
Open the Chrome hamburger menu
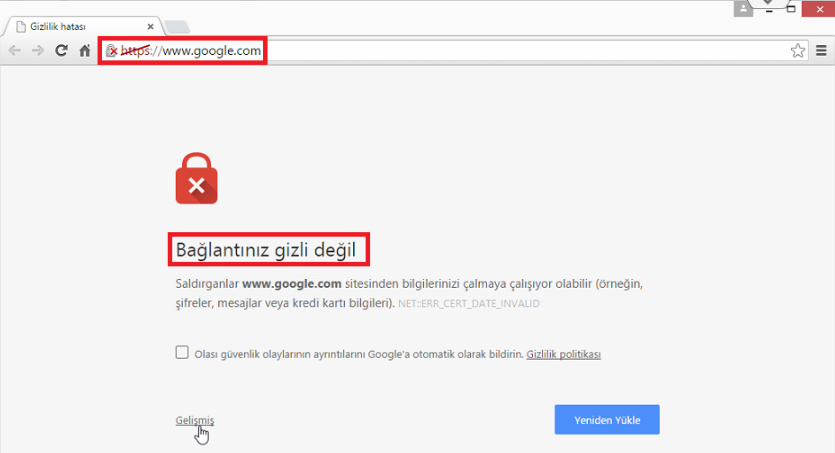(821, 50)
